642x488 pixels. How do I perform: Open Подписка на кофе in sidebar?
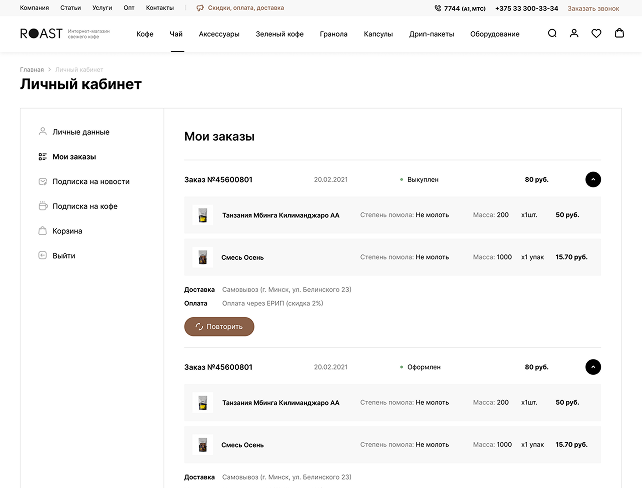pos(85,206)
